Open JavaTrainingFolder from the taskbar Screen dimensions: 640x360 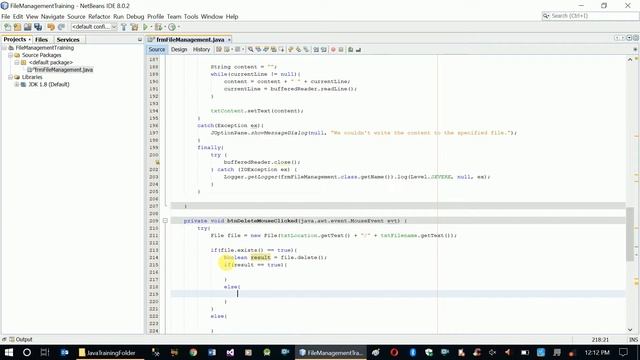click(109, 353)
